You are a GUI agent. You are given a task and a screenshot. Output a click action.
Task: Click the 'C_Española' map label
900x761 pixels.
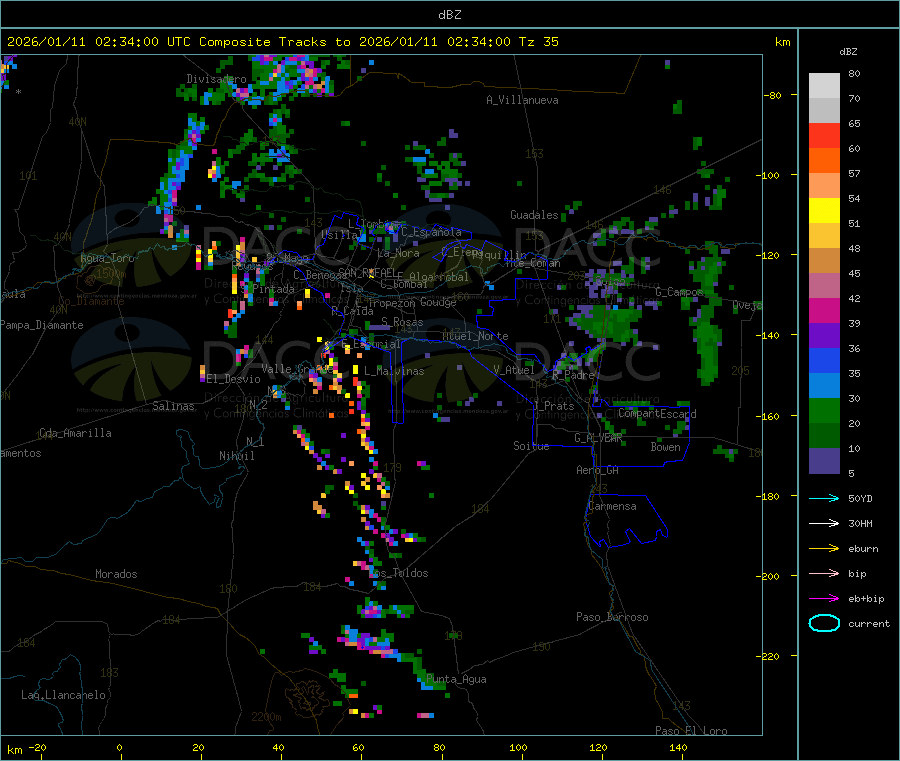tap(431, 232)
